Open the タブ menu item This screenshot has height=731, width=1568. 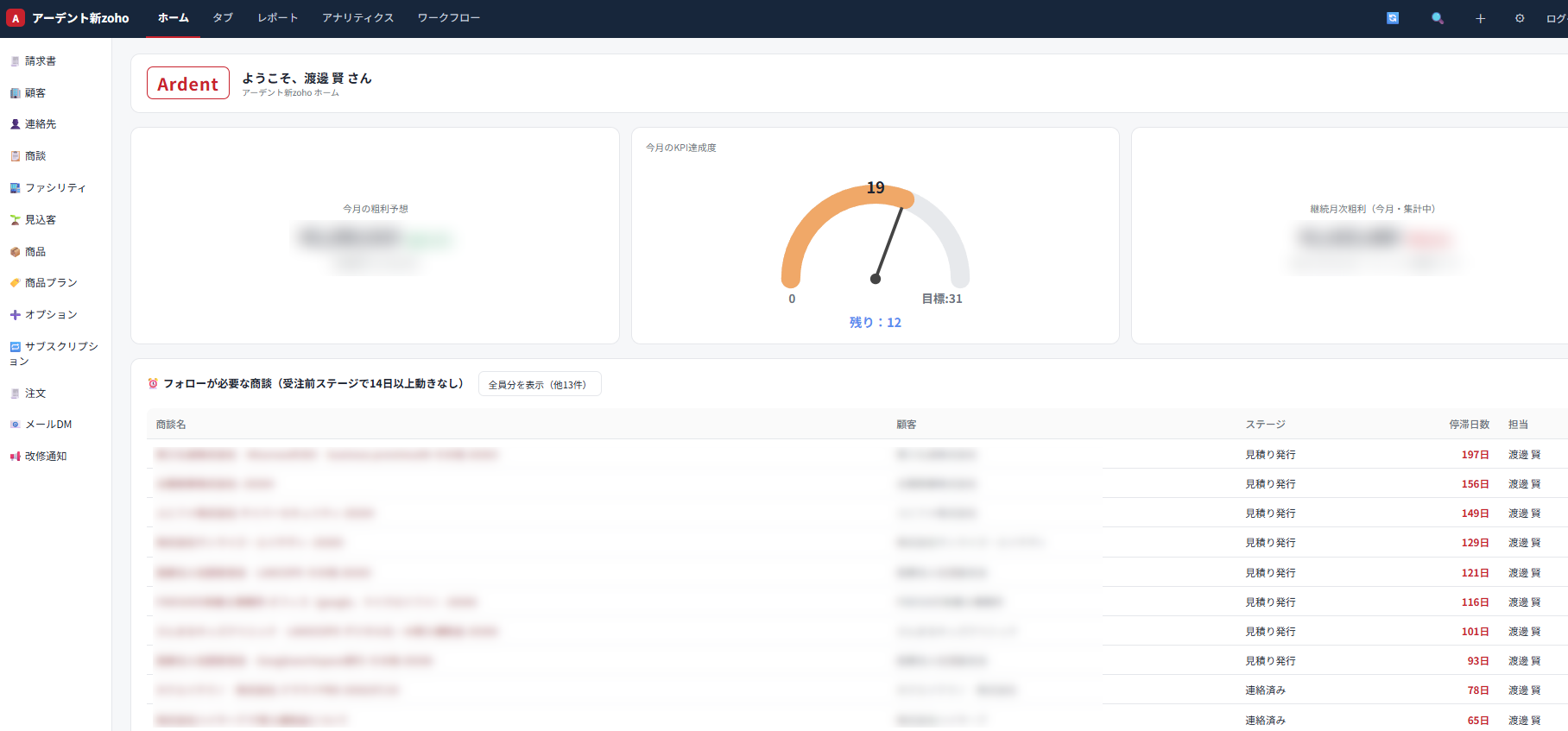click(x=223, y=18)
